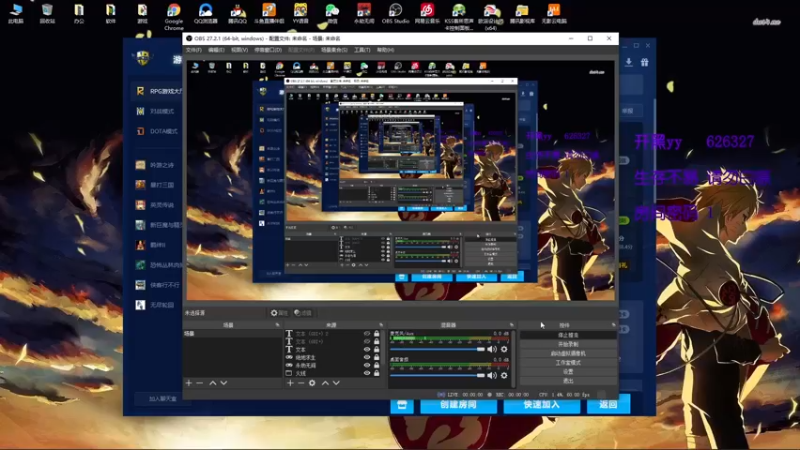Image resolution: width=800 pixels, height=450 pixels.
Task: Click the 停止推流 stop streaming button
Action: [568, 335]
